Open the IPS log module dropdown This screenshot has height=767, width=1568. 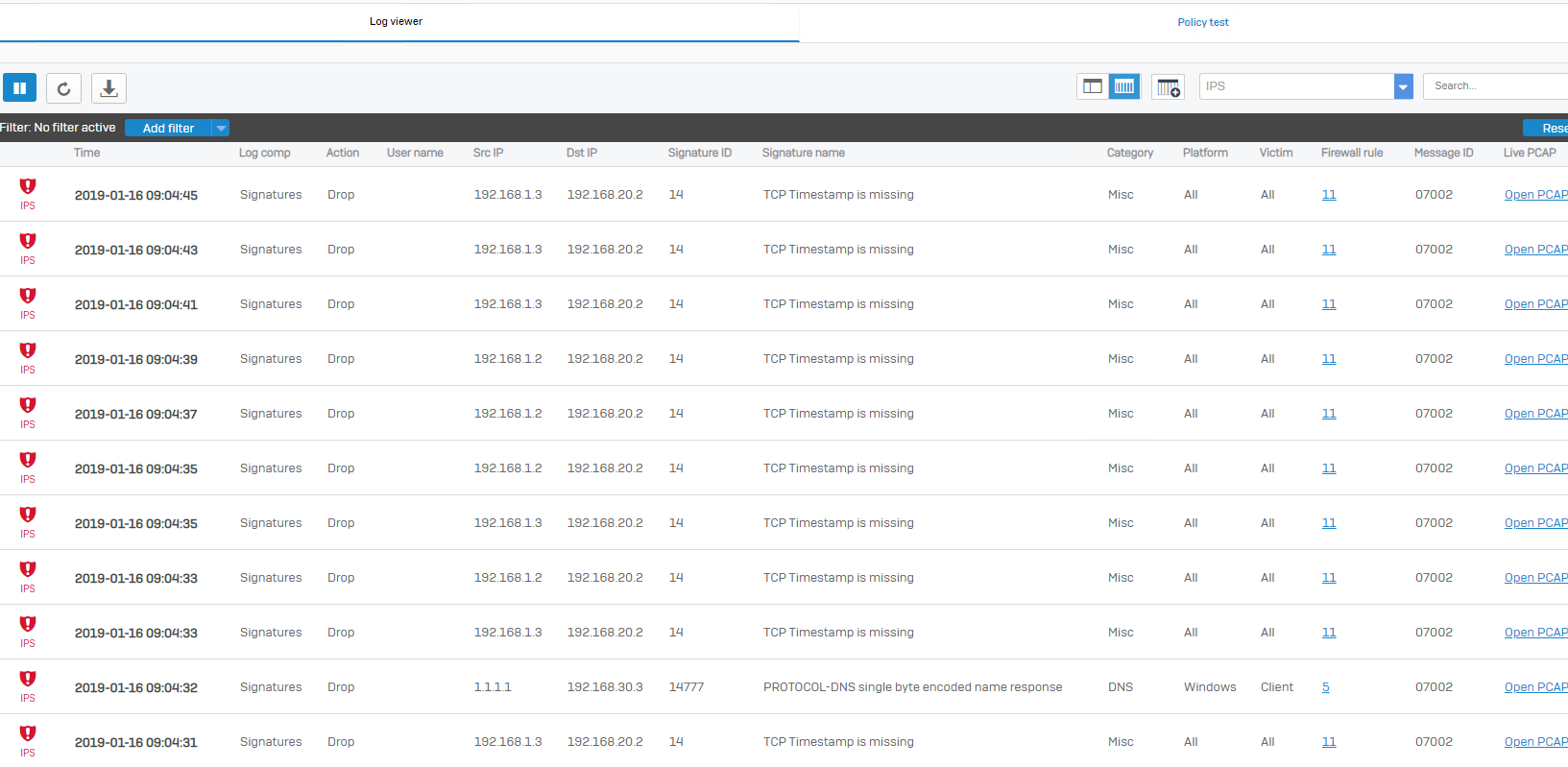pyautogui.click(x=1403, y=86)
